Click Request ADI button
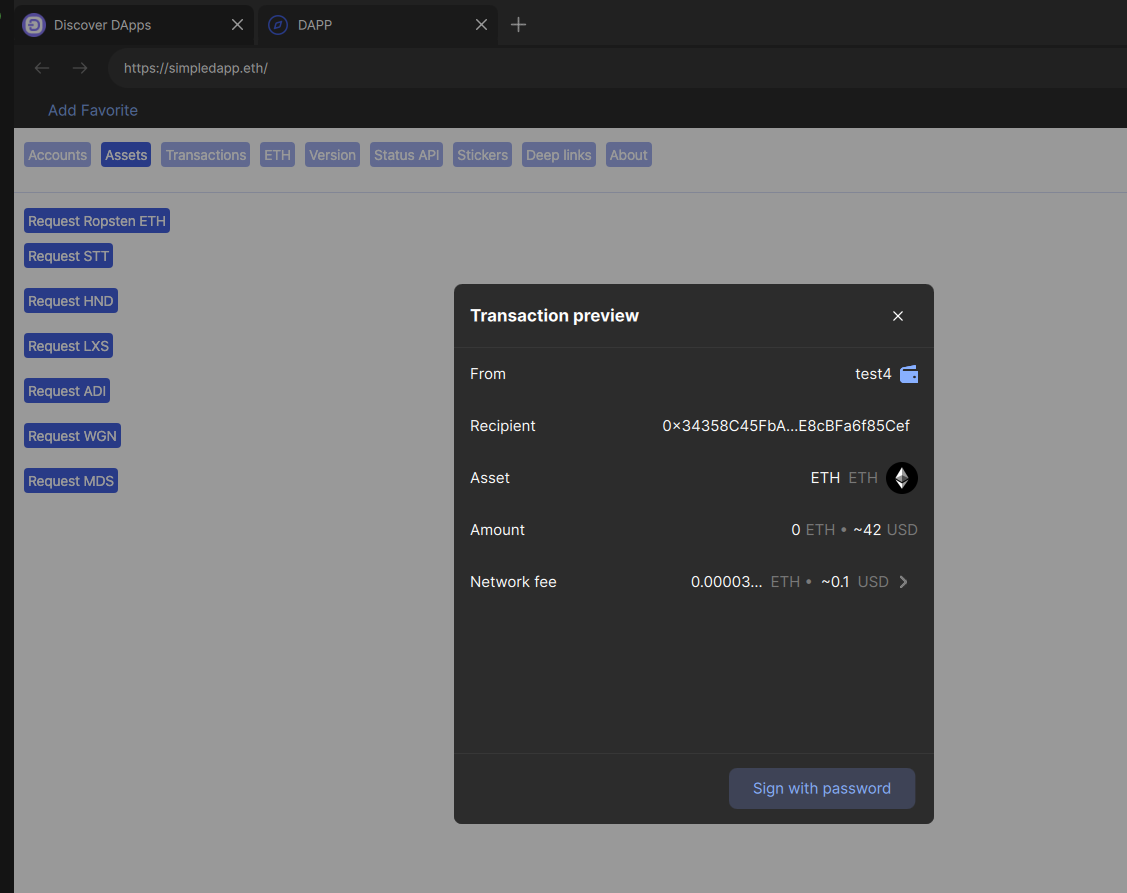1127x893 pixels. pos(67,391)
